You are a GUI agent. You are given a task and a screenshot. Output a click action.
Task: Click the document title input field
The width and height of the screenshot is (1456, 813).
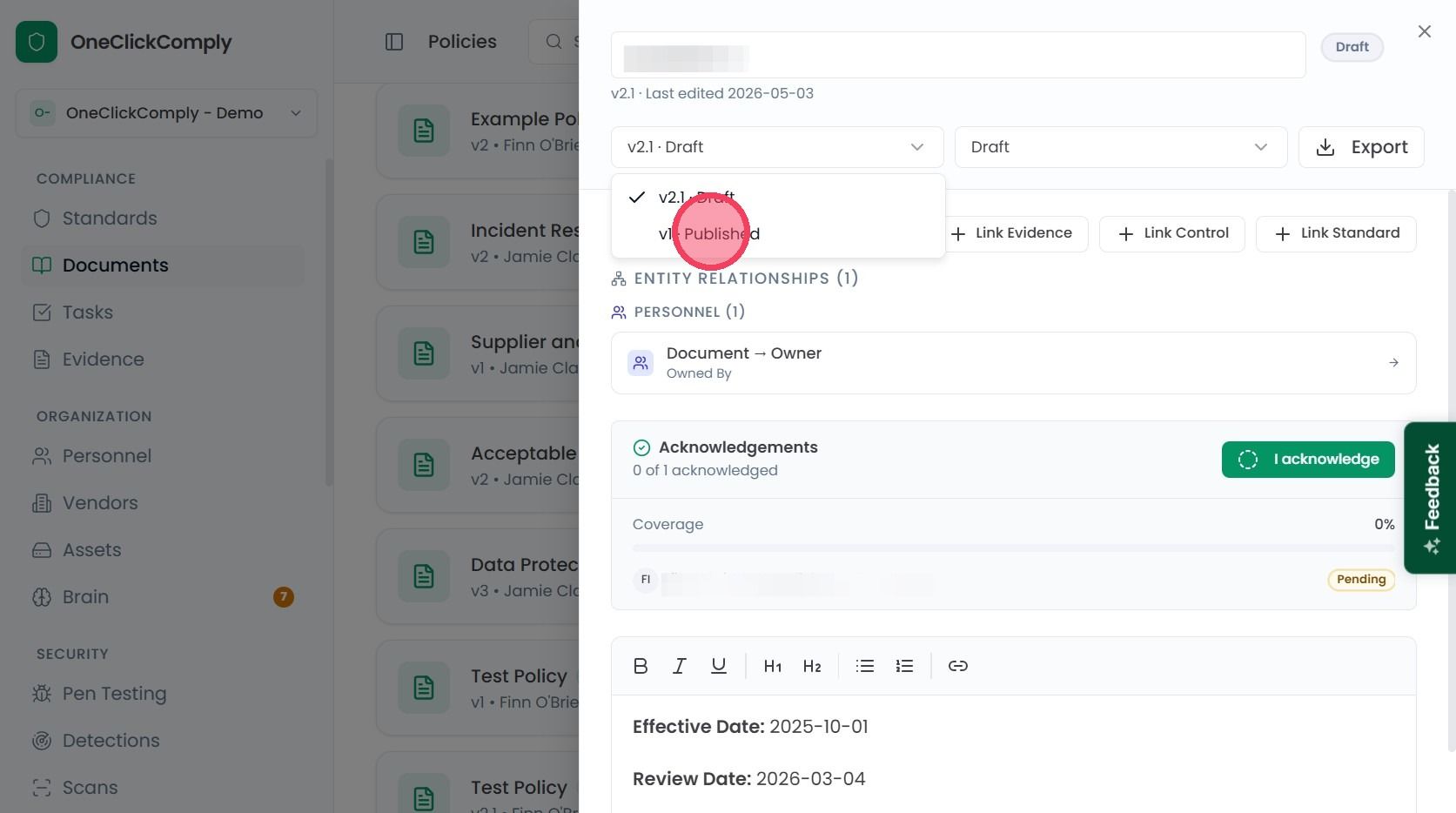[958, 55]
